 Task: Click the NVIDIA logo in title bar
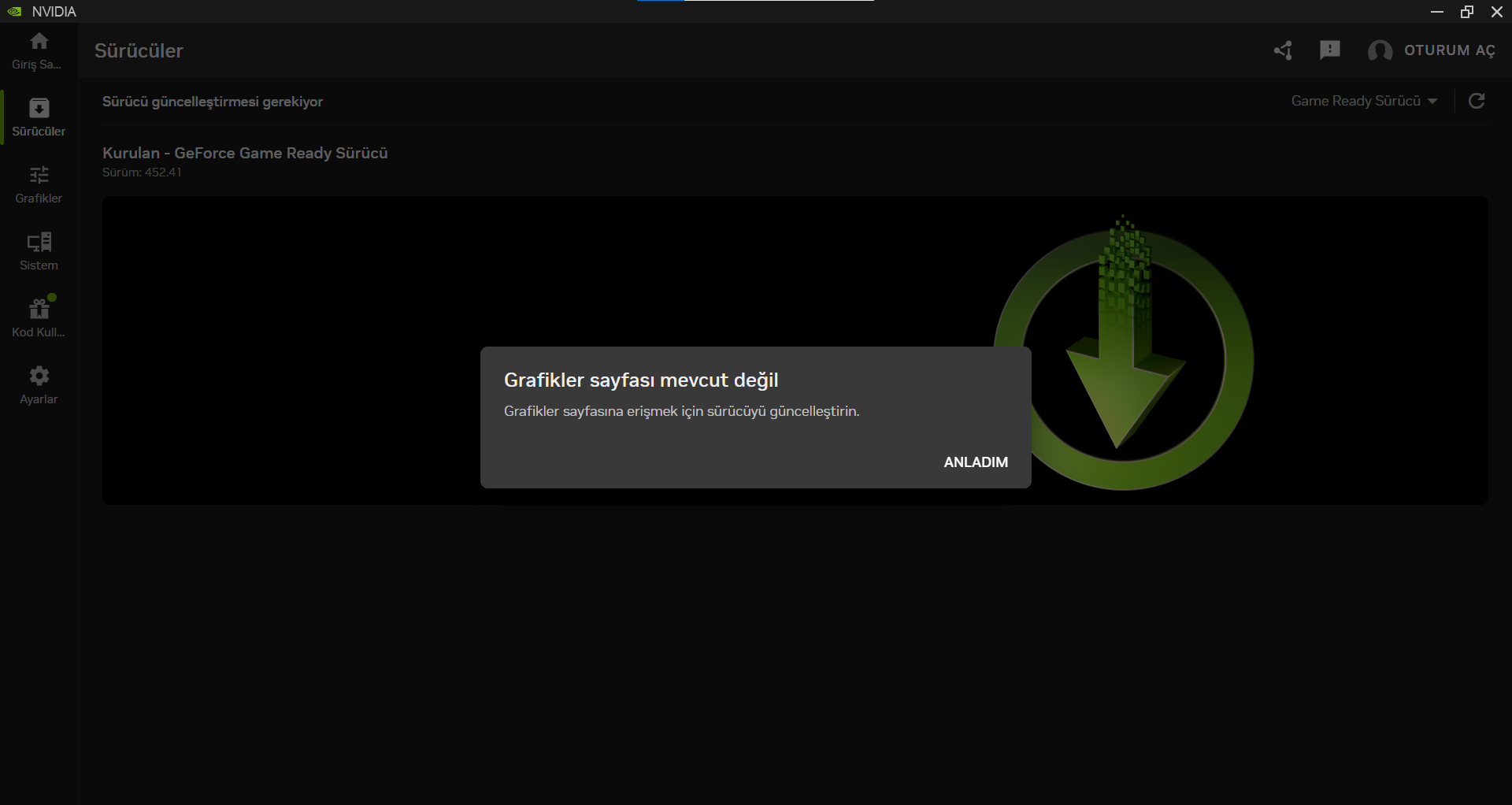(x=14, y=12)
